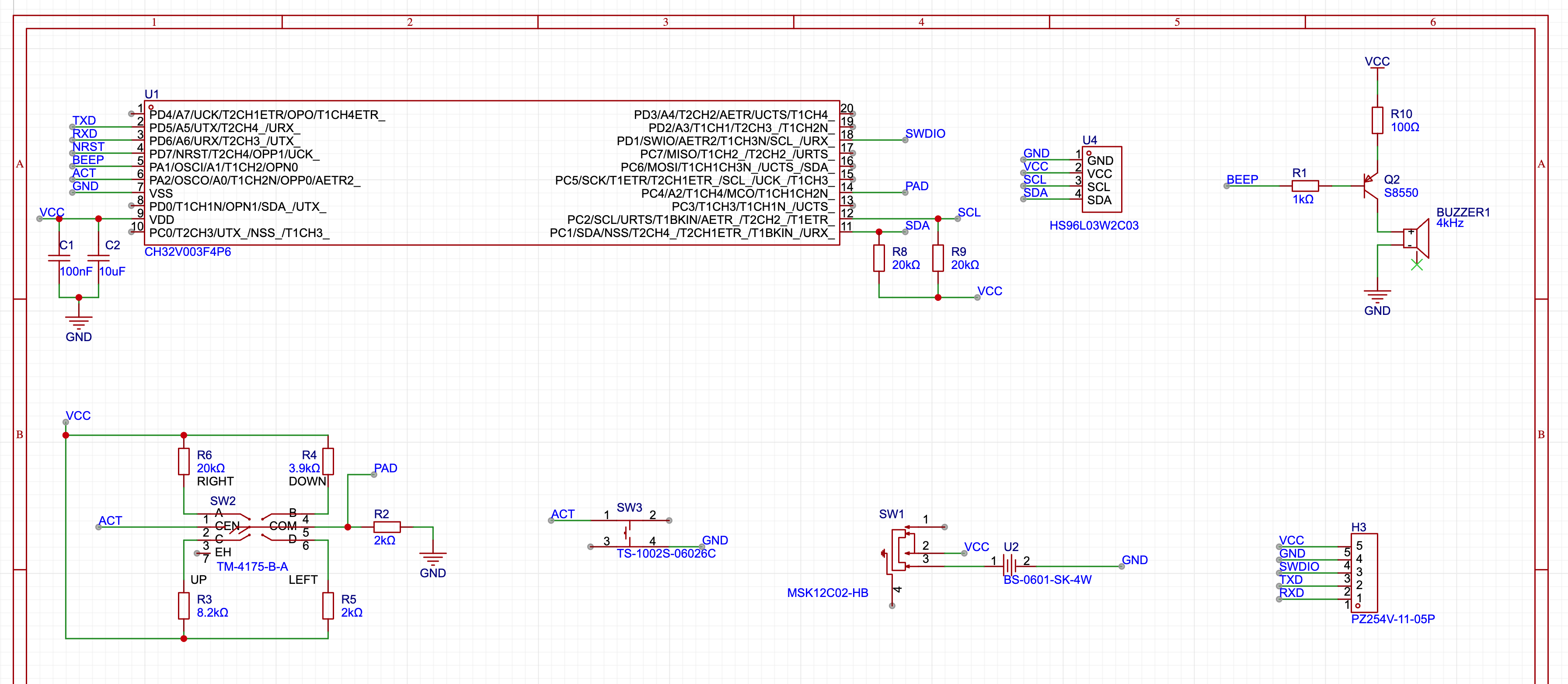Select the buzzer BUZZER1 speaker symbol
This screenshot has width=1568, height=684.
1417,239
